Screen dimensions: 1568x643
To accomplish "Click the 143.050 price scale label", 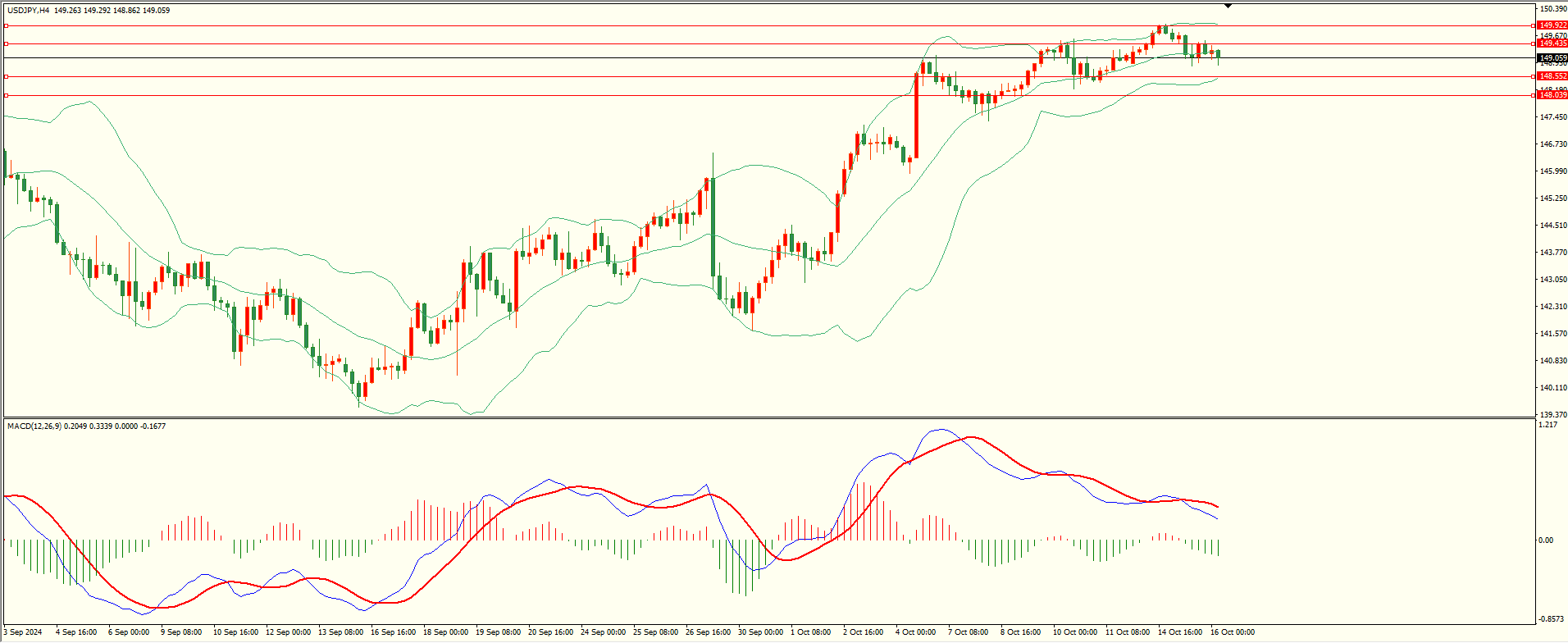I will click(x=1553, y=280).
